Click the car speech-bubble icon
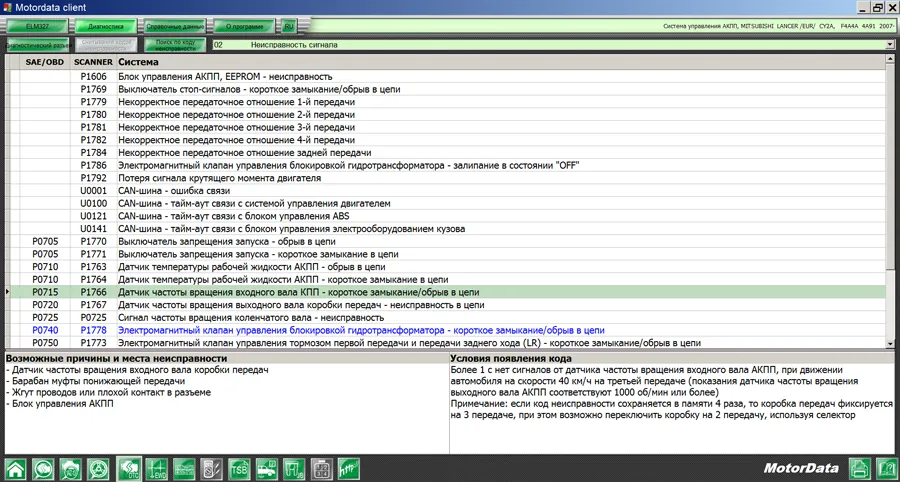 [43, 469]
